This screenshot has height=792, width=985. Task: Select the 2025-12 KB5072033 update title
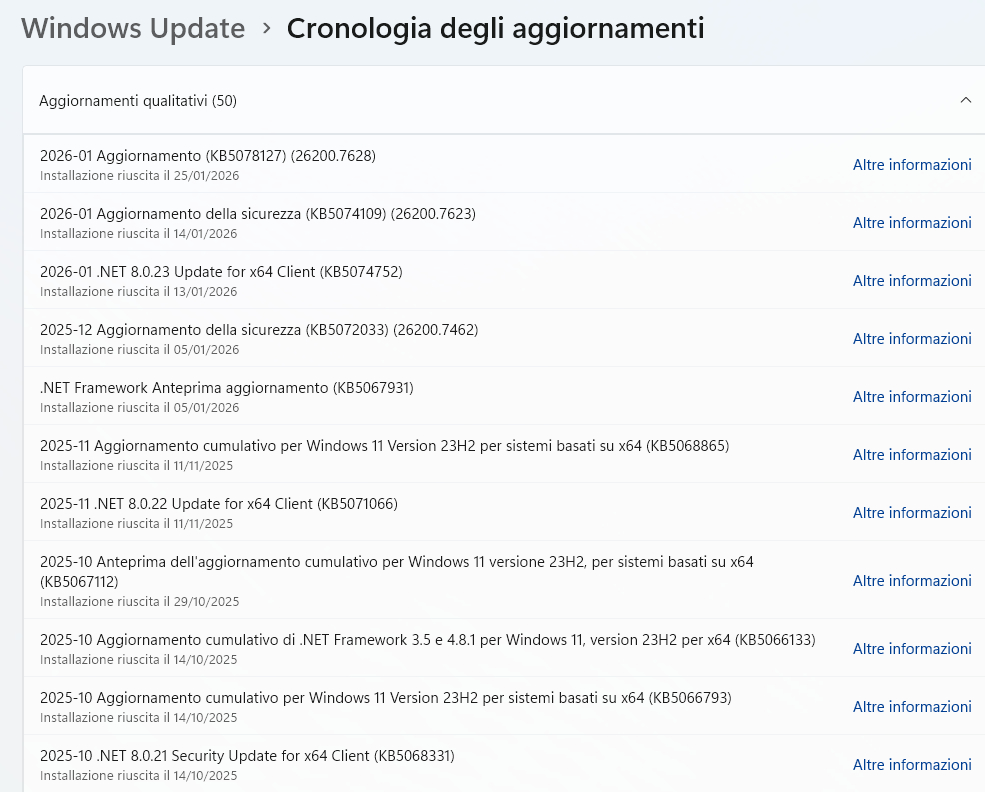(259, 330)
